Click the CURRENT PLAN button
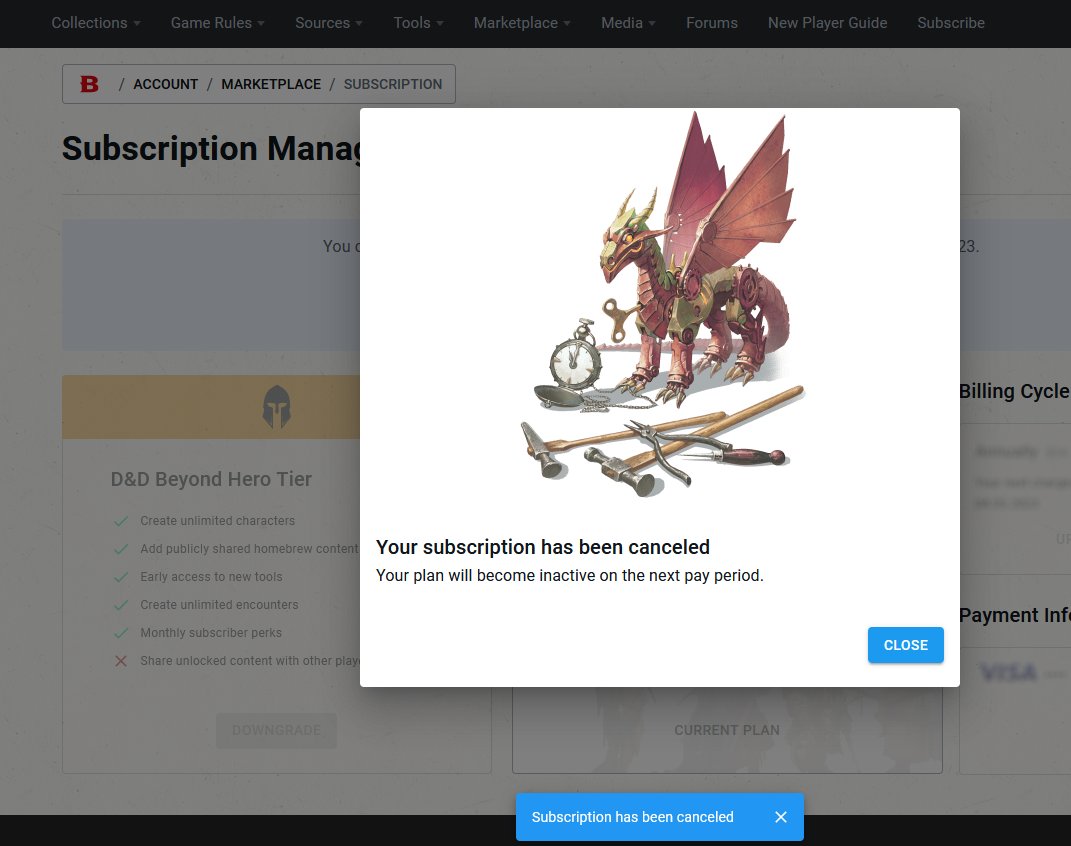Viewport: 1071px width, 846px height. pos(727,730)
